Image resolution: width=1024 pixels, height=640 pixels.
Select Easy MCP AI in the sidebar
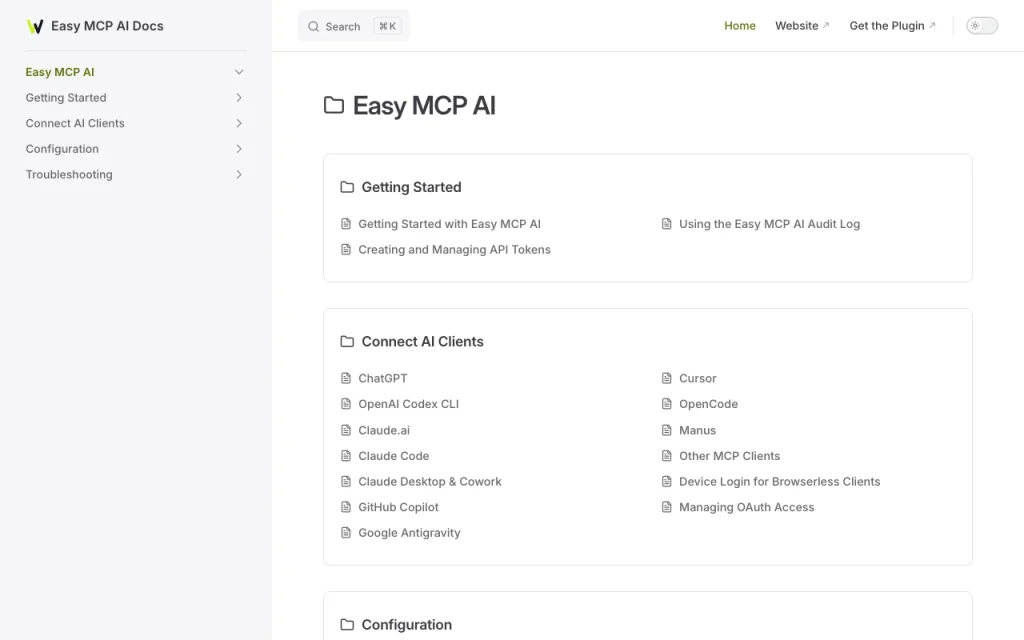(60, 72)
